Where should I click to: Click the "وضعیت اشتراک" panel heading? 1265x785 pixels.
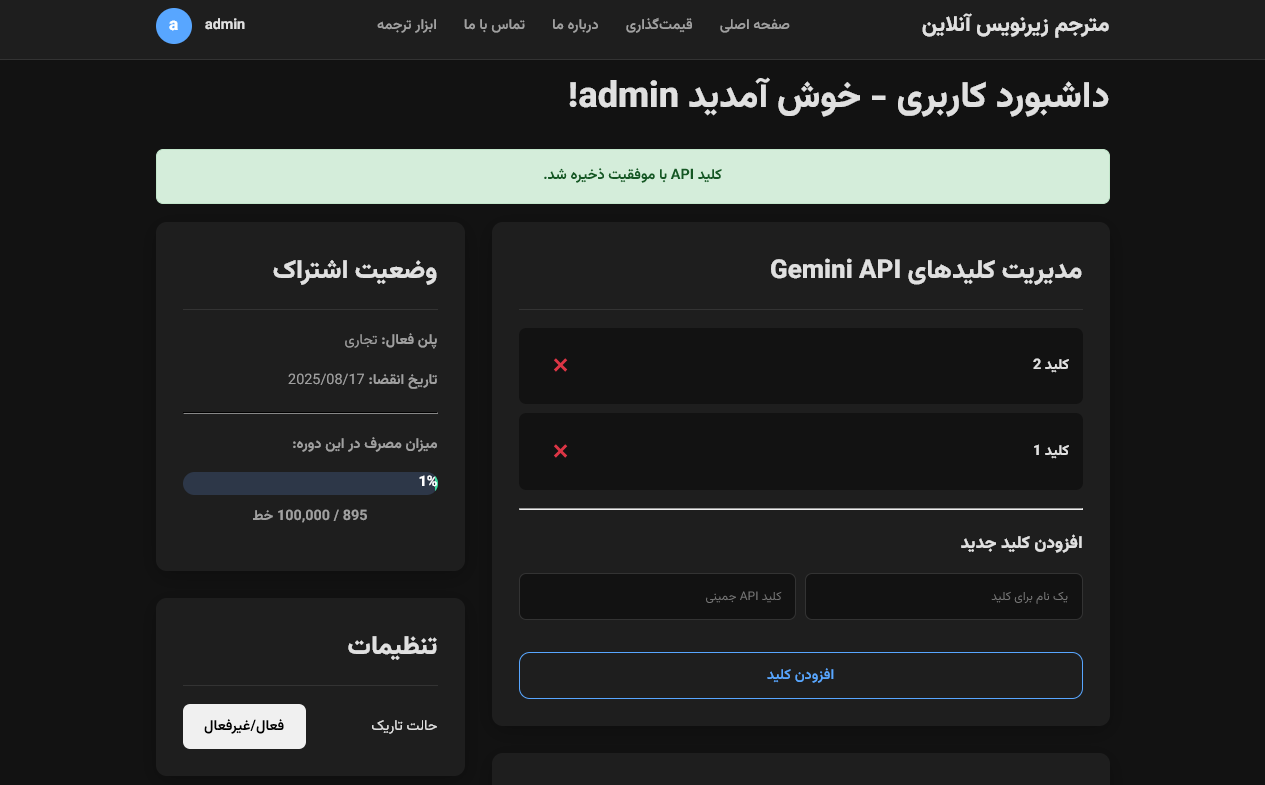[x=353, y=269]
